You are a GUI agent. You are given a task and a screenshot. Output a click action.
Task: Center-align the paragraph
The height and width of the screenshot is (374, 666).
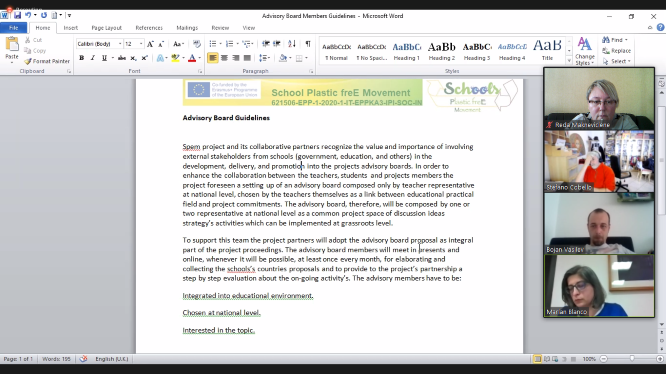(x=224, y=58)
